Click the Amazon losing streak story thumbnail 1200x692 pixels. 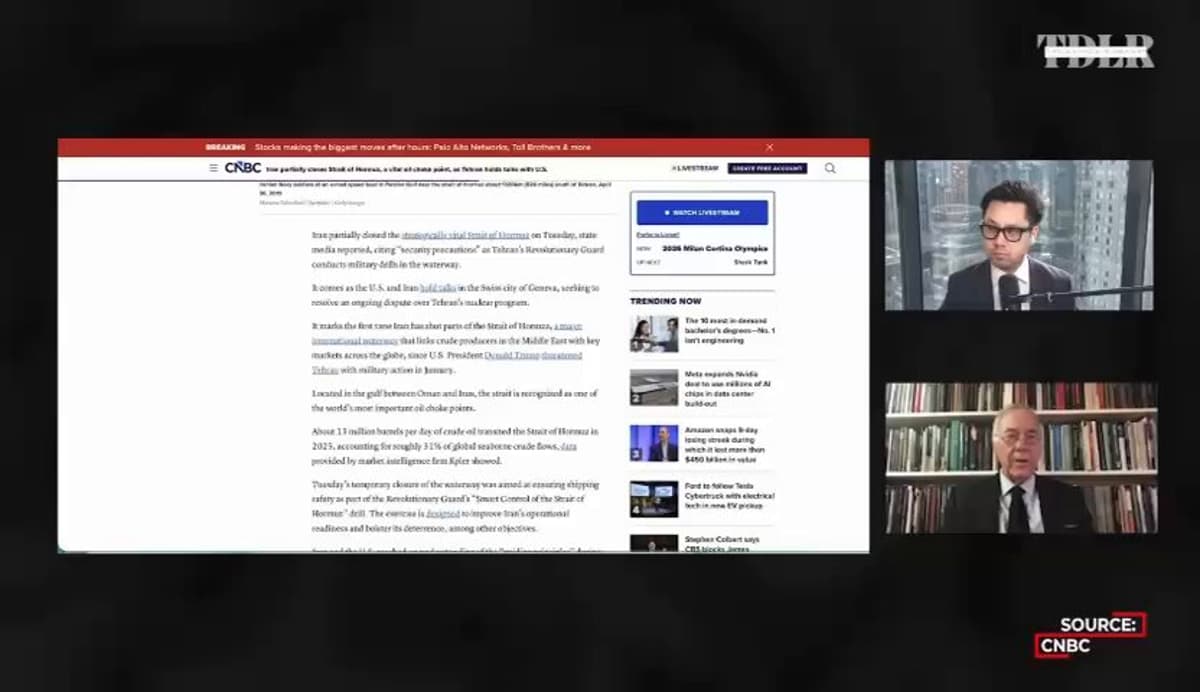(x=654, y=443)
